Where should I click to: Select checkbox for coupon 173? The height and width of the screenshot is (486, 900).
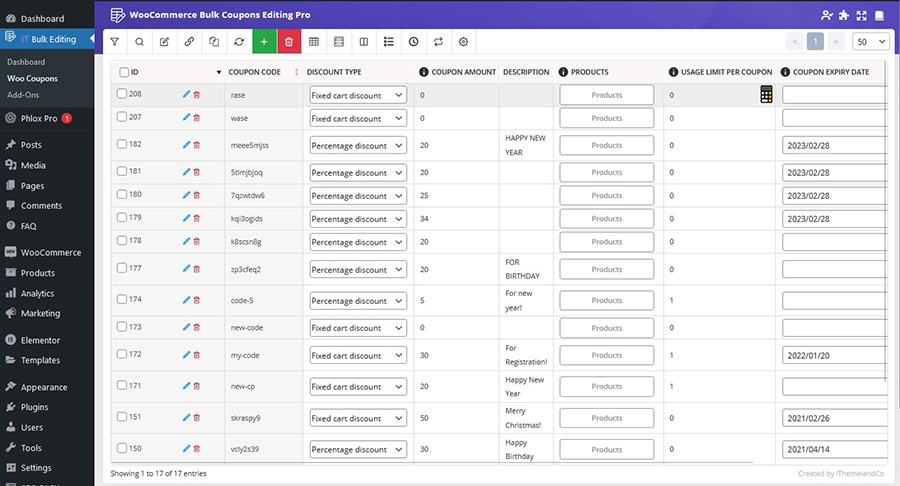(122, 326)
